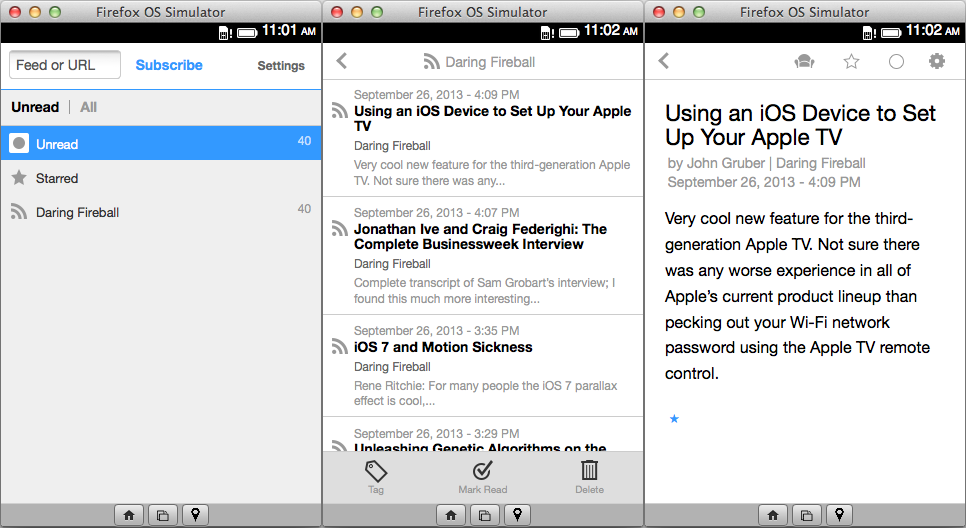Image resolution: width=966 pixels, height=528 pixels.
Task: Click the Home button in left simulator
Action: (129, 515)
